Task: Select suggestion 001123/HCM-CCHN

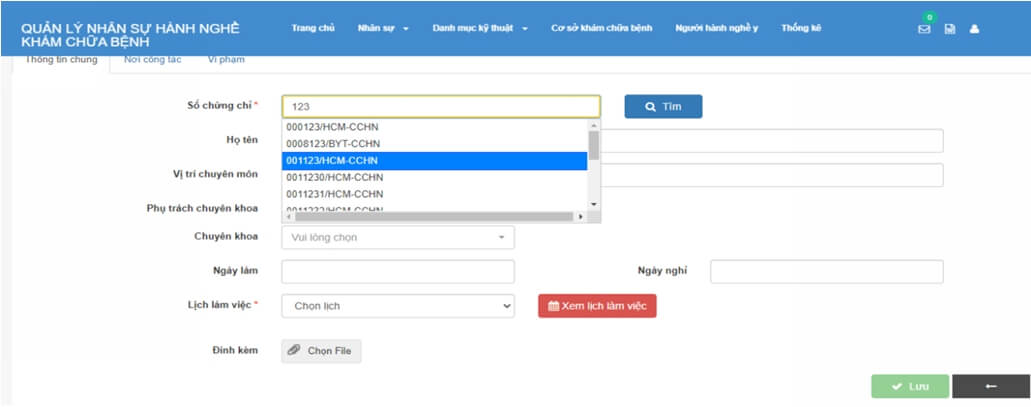Action: coord(434,161)
